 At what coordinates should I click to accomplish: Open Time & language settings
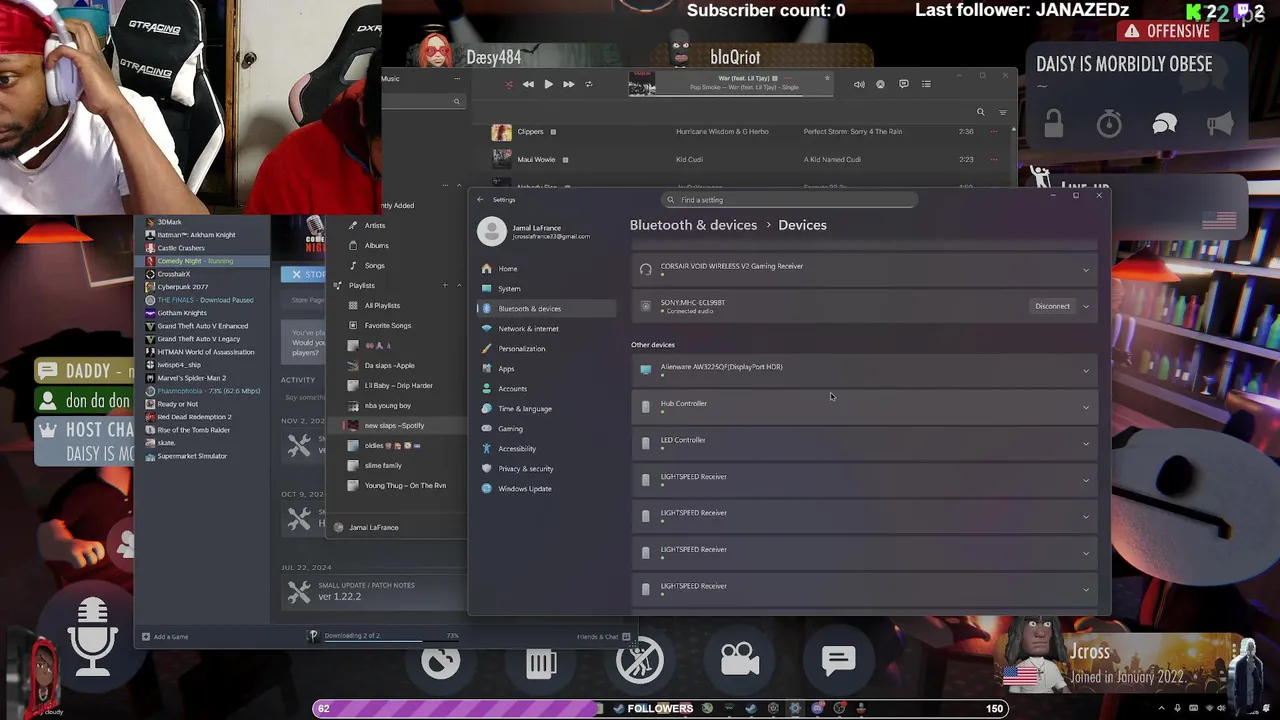[x=548, y=408]
